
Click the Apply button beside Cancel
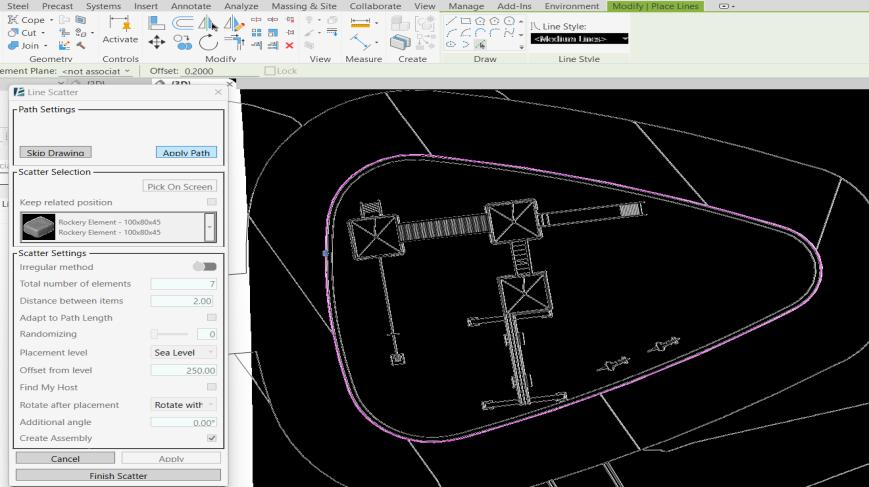[171, 458]
